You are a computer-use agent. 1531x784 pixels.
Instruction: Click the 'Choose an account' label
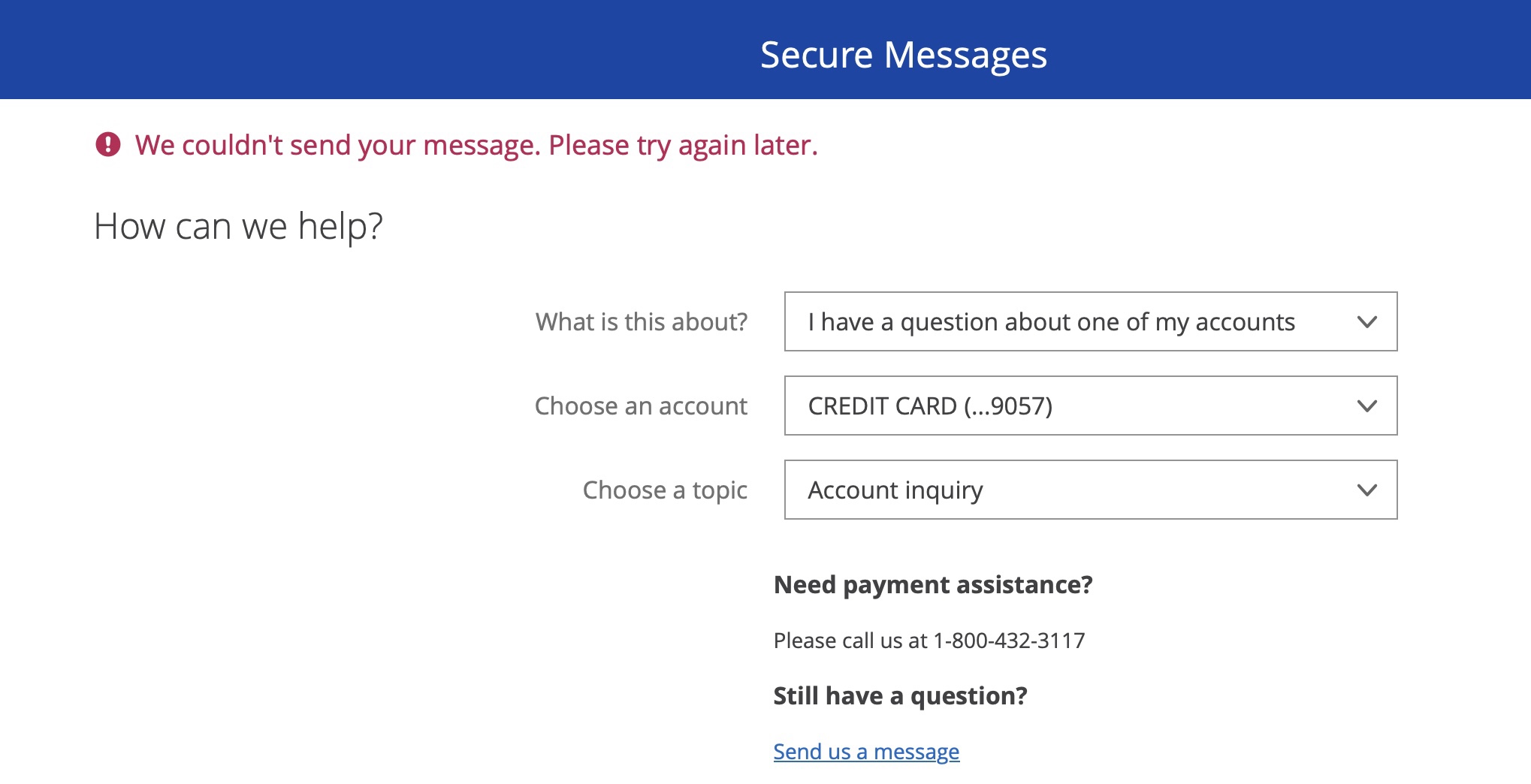tap(641, 406)
